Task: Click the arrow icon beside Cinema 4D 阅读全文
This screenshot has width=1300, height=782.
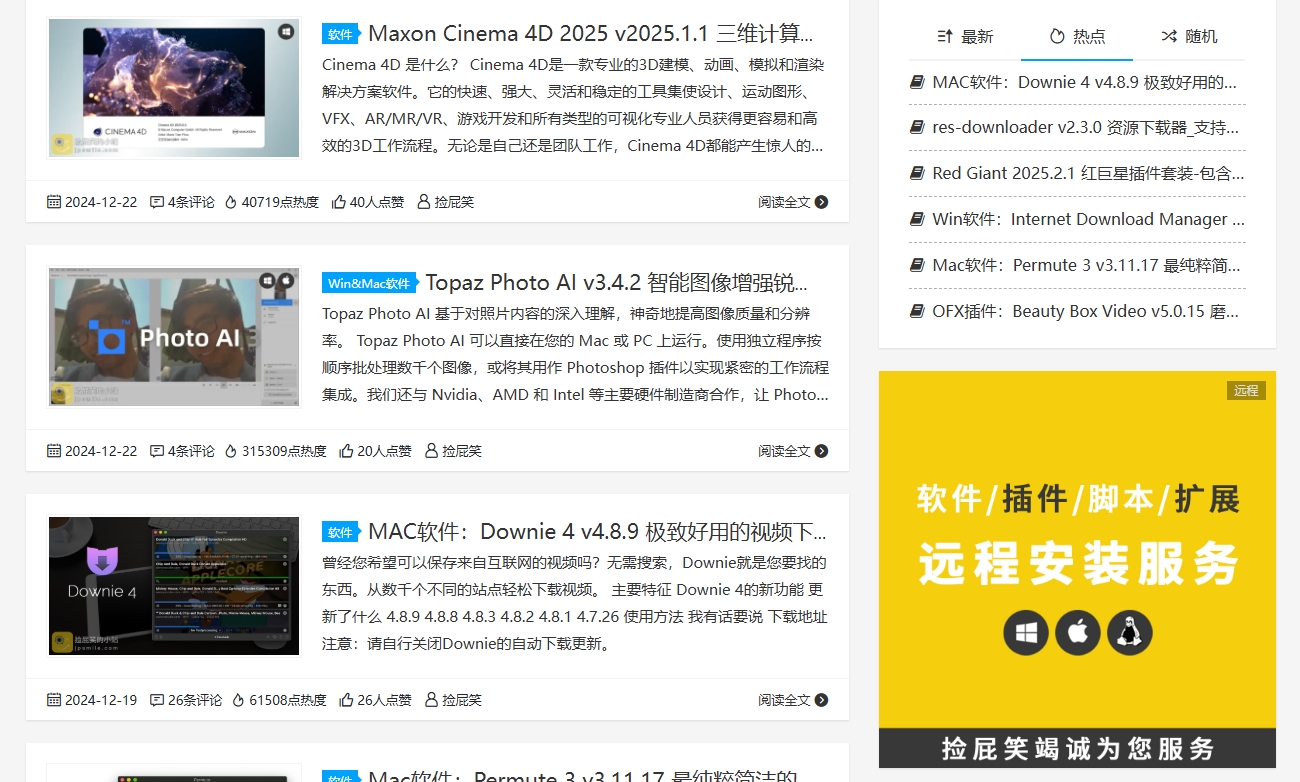Action: tap(822, 202)
